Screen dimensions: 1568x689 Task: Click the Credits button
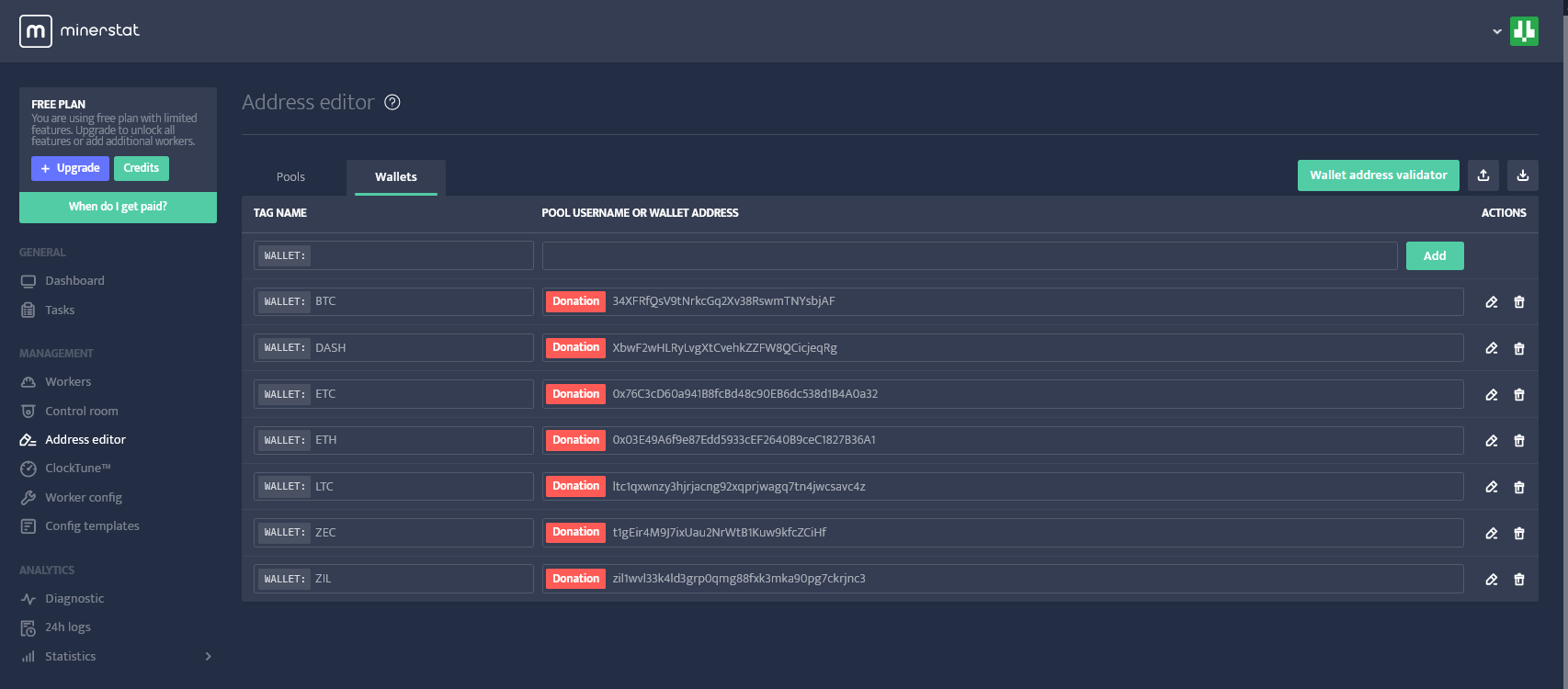click(x=142, y=168)
